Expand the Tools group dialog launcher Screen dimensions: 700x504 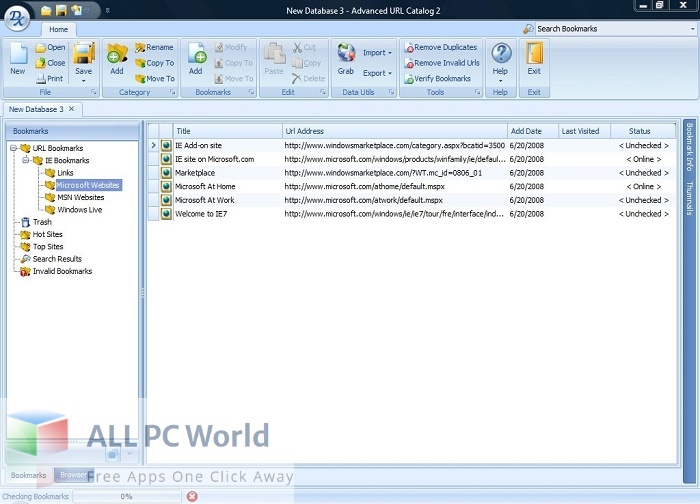pos(477,92)
